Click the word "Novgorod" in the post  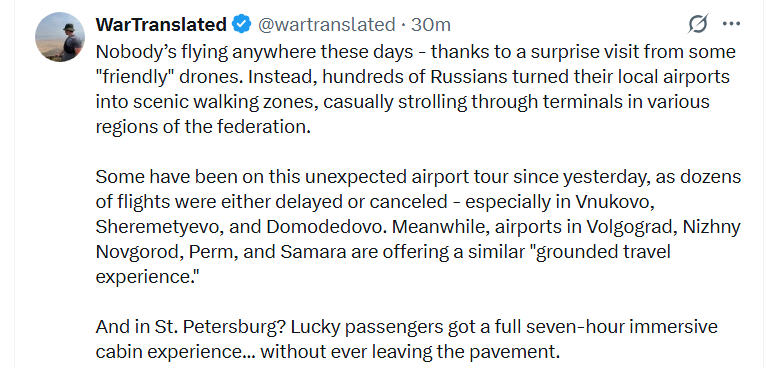tap(138, 252)
